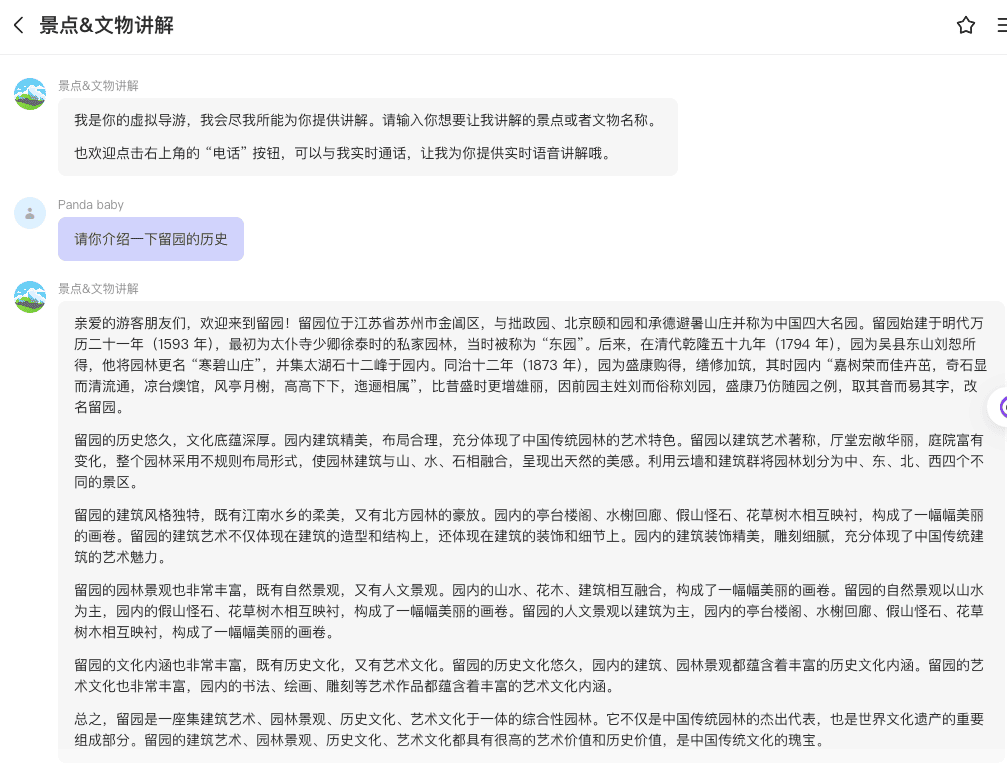1007x773 pixels.
Task: Click the paragraph starting 留园的历史悠久
Action: pos(530,460)
